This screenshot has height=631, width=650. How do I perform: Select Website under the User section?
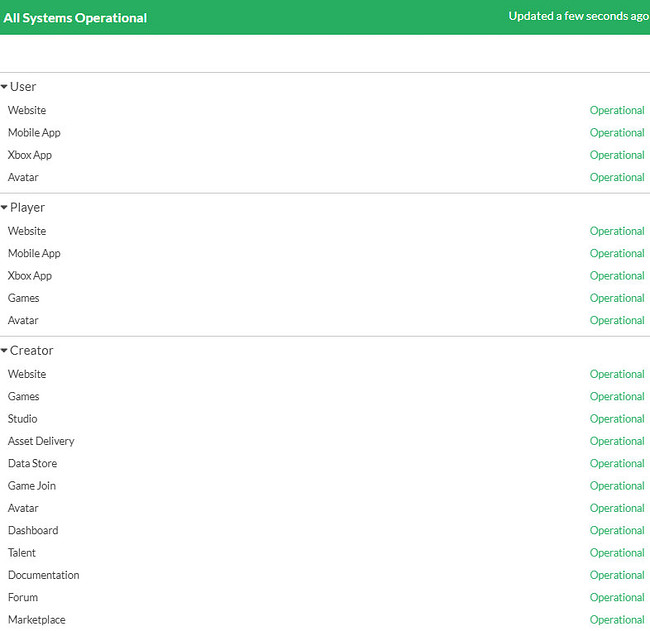(x=27, y=110)
